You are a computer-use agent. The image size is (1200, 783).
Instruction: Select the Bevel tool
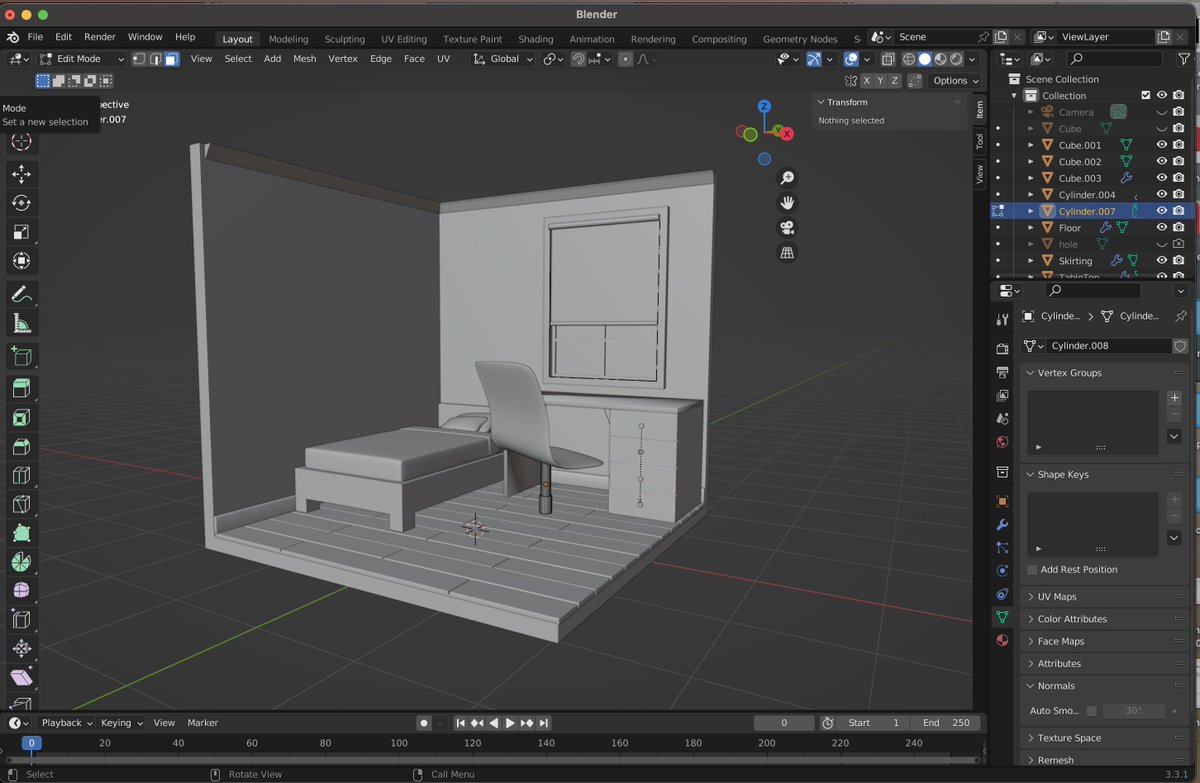point(21,446)
